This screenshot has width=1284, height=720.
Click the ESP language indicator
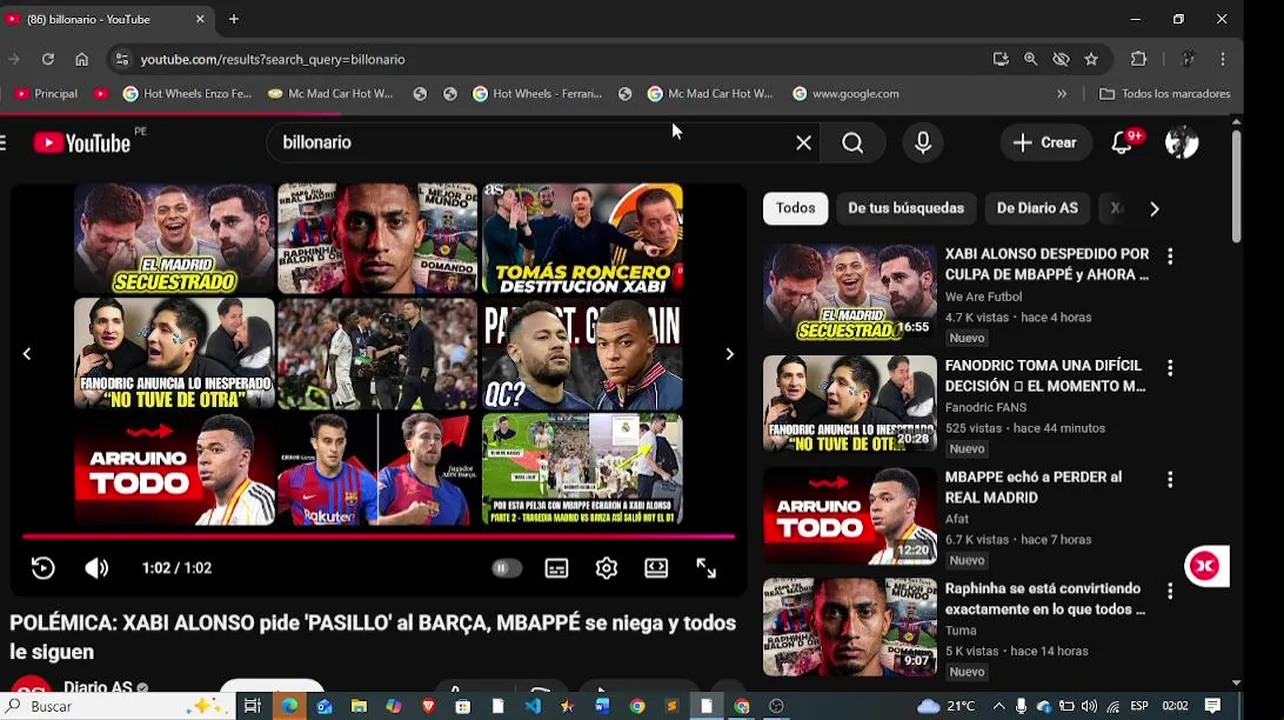coord(1139,706)
